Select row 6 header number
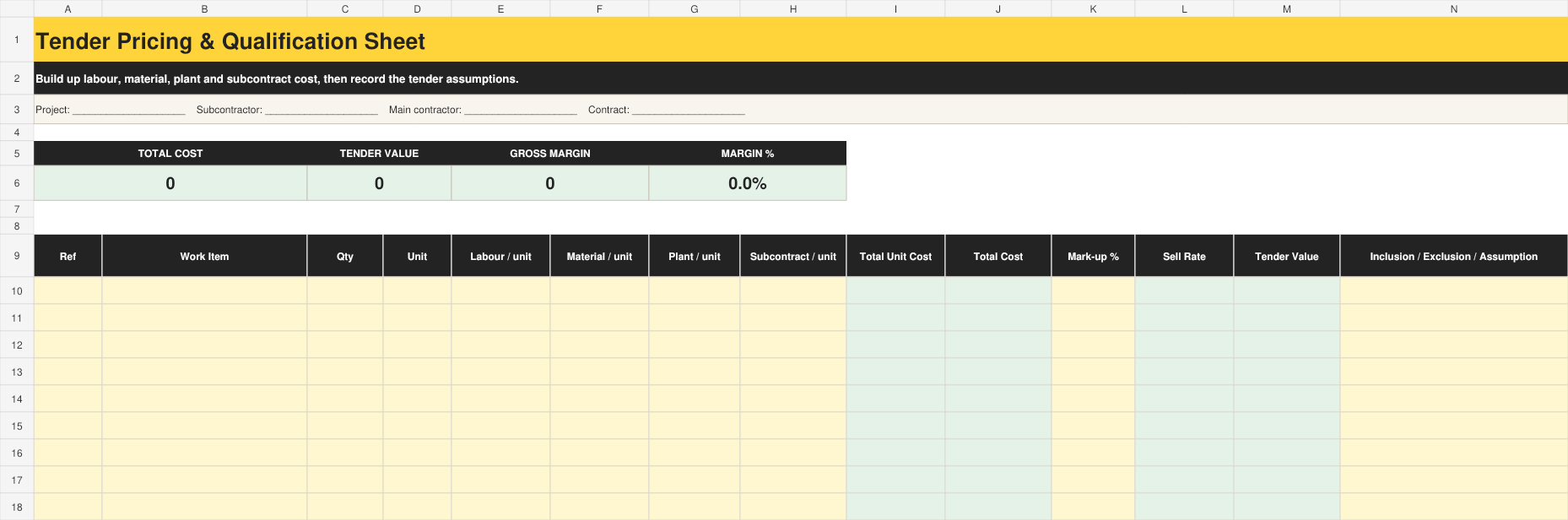 [x=17, y=183]
